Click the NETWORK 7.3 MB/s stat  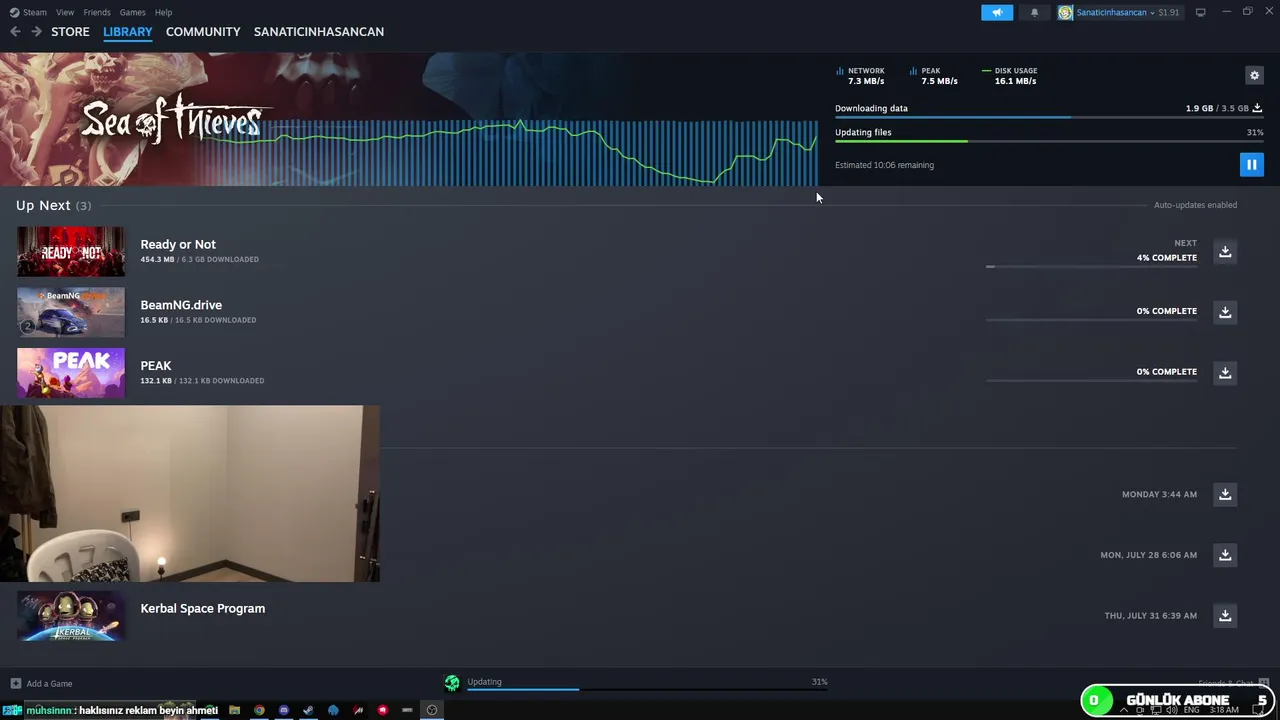(861, 76)
